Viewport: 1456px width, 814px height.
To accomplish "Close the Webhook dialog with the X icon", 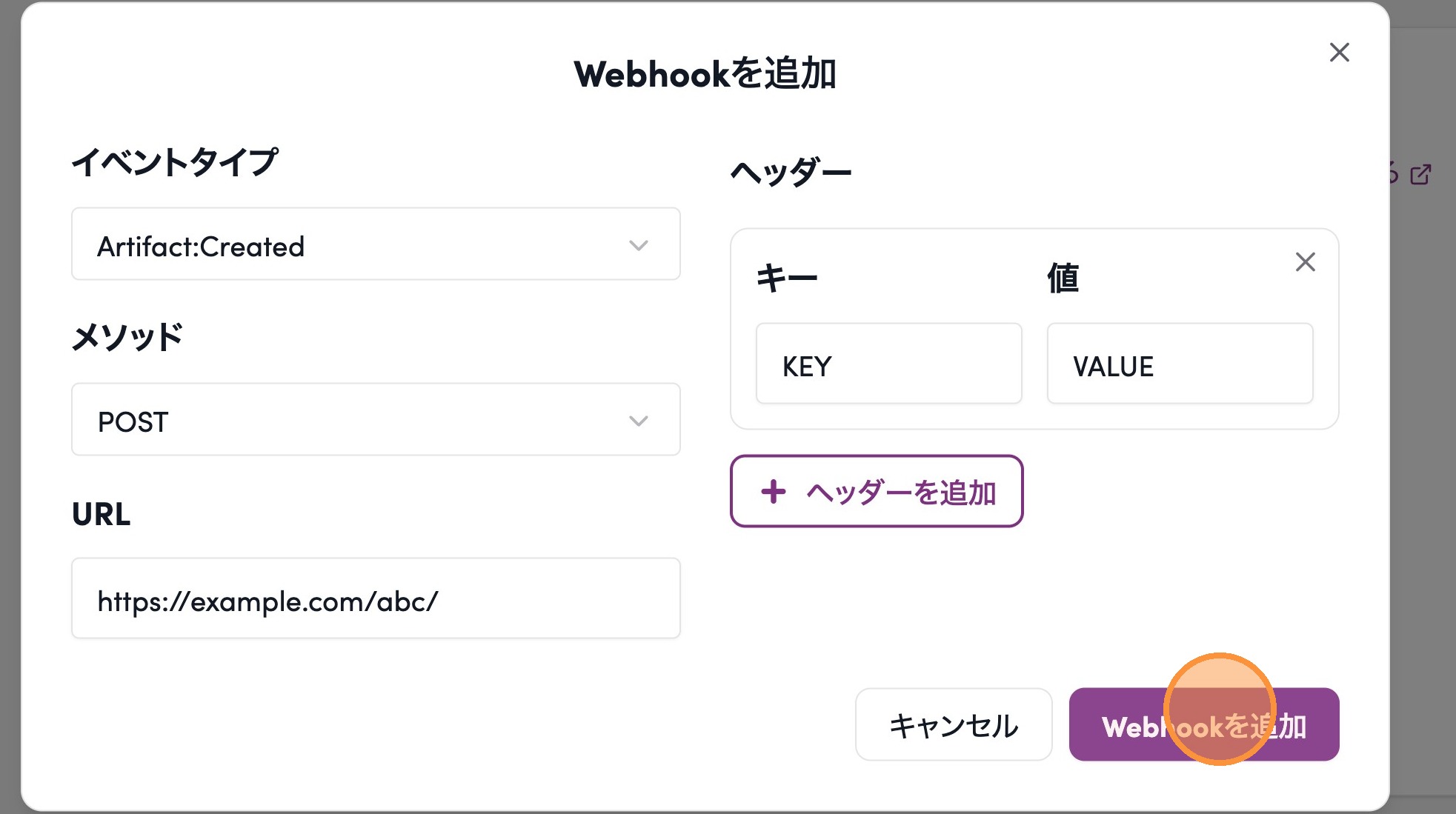I will coord(1339,53).
